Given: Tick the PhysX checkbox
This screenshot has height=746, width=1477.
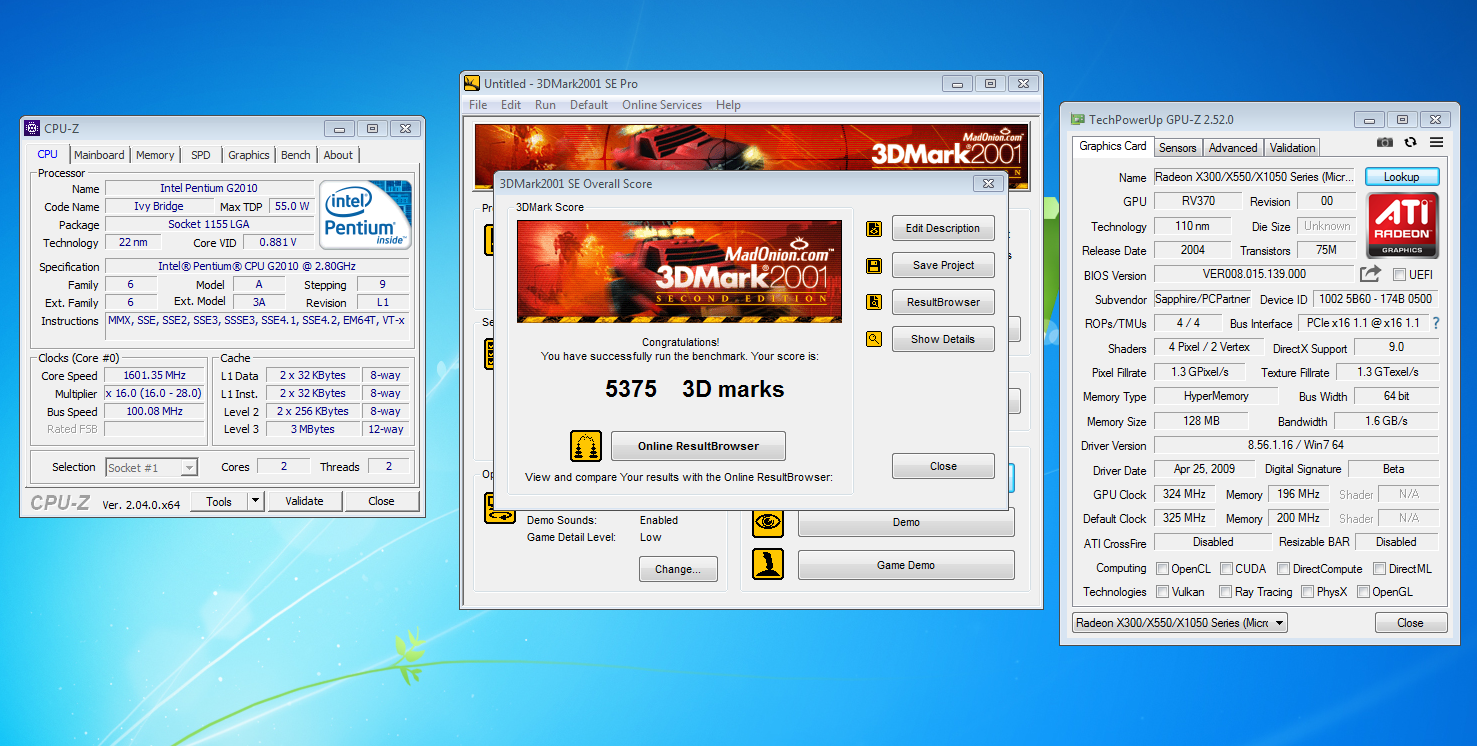Looking at the screenshot, I should point(1308,592).
